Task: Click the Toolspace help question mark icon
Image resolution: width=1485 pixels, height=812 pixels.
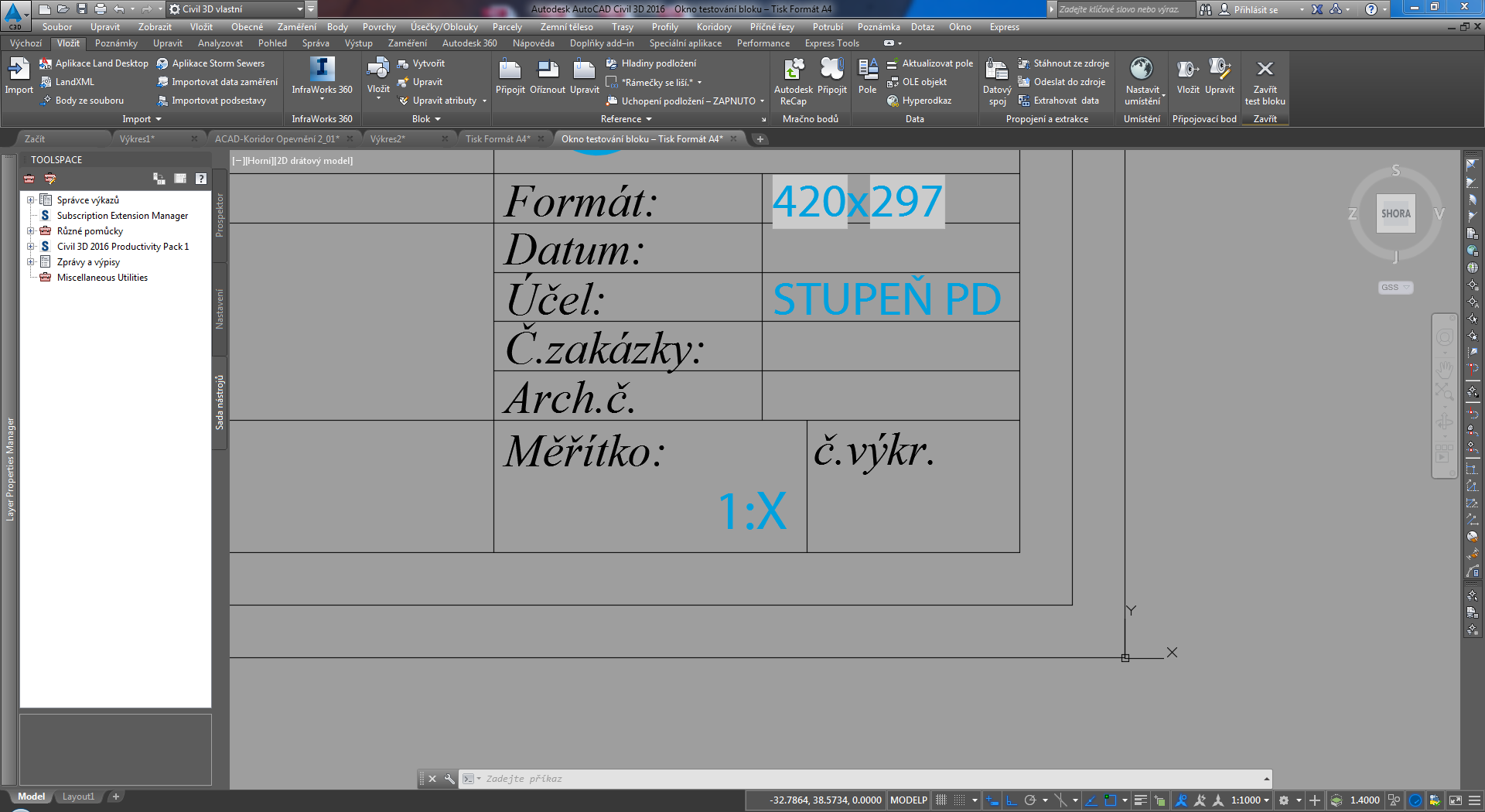Action: click(201, 179)
